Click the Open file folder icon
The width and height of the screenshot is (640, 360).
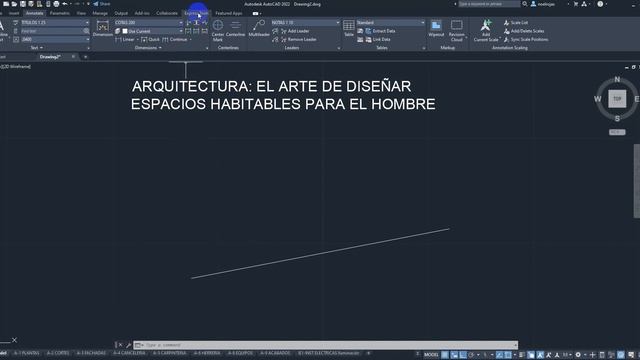[x=14, y=4]
